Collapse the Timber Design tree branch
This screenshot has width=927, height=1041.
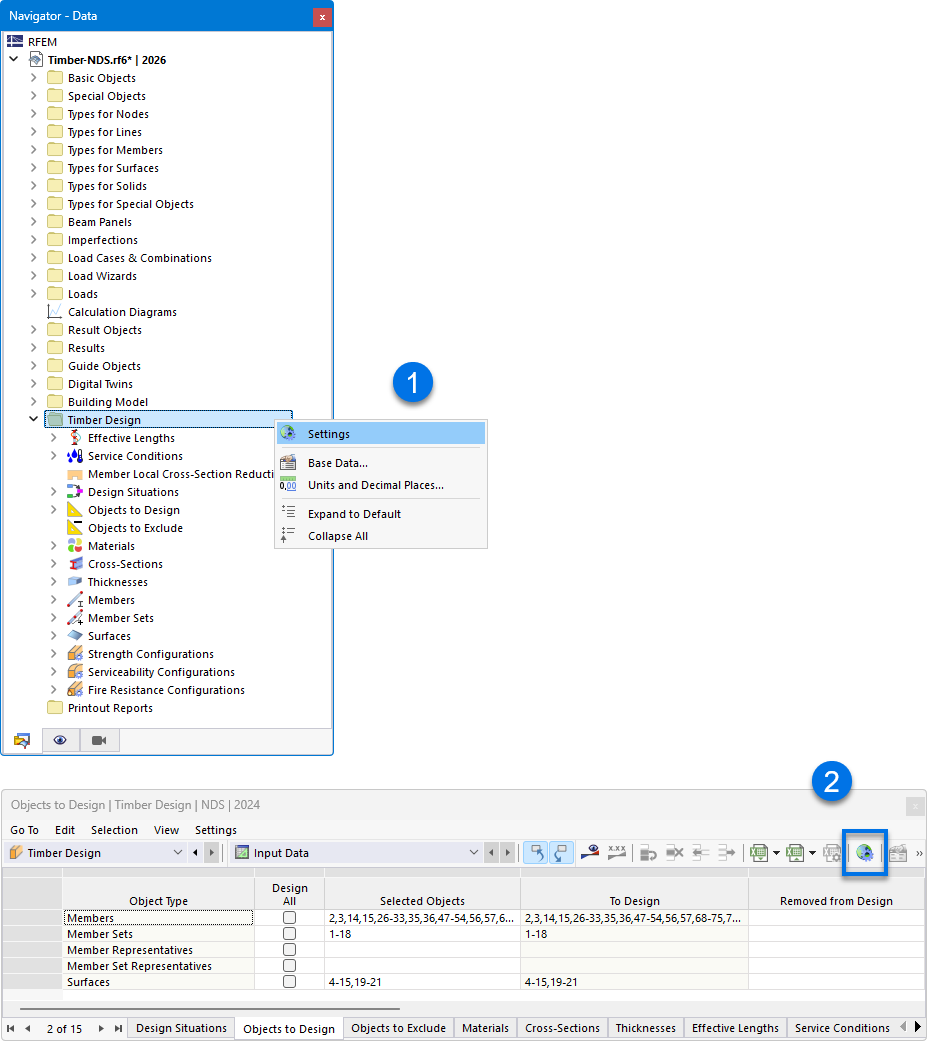pyautogui.click(x=33, y=419)
